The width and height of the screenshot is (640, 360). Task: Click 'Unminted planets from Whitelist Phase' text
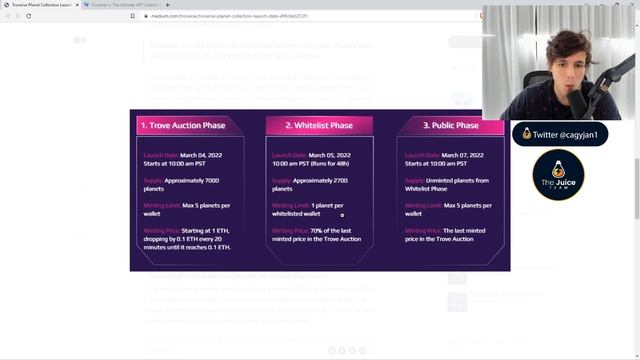(x=447, y=184)
